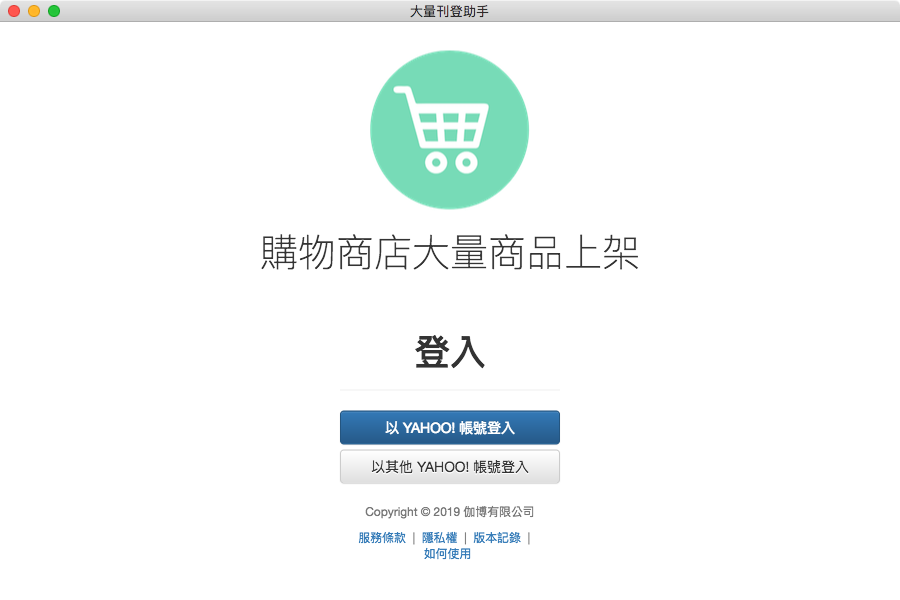Screen dimensions: 900x600
Task: Click the 購物商店大量商品上架 heading
Action: [449, 252]
